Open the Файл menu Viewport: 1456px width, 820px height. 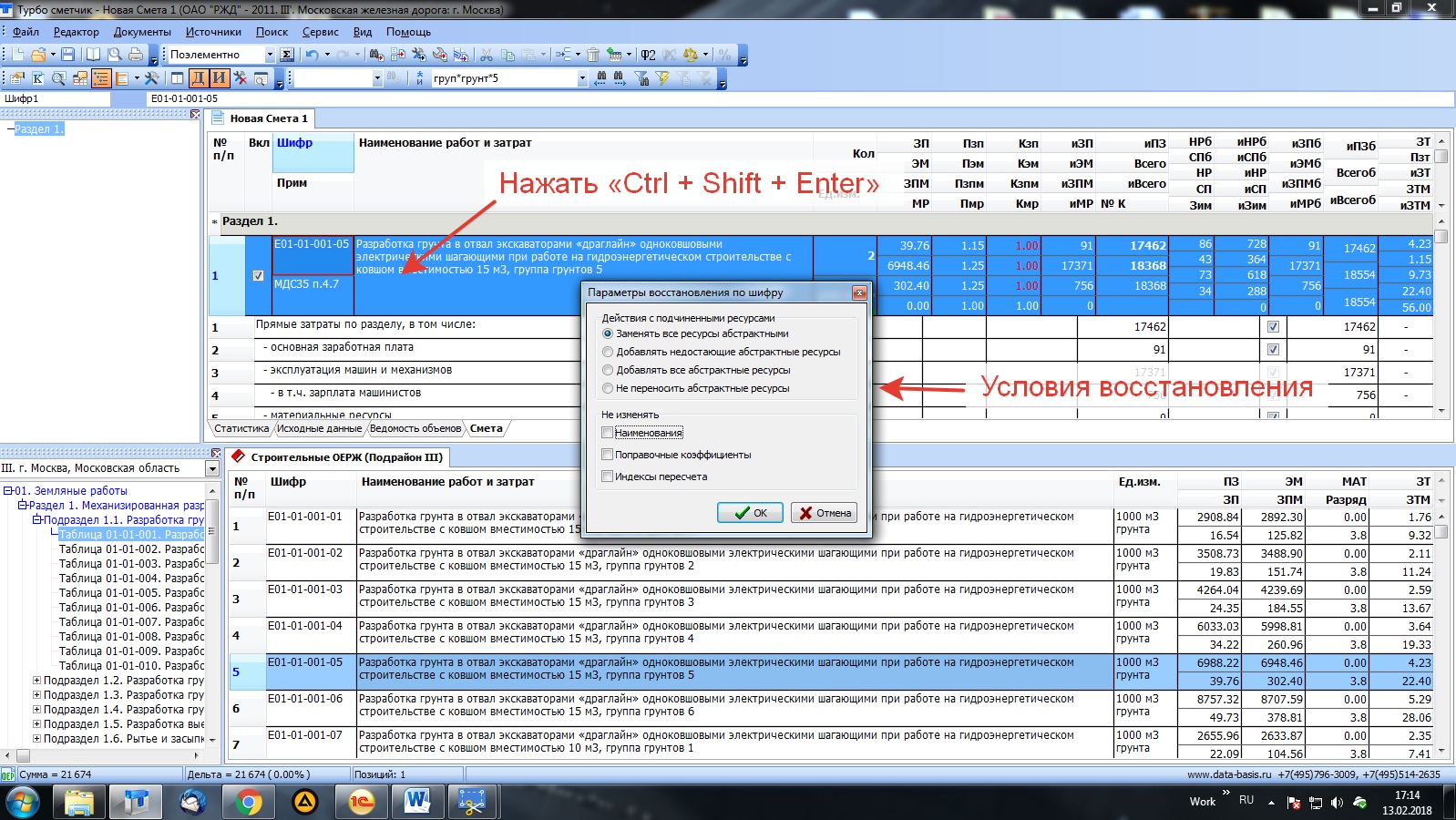26,32
